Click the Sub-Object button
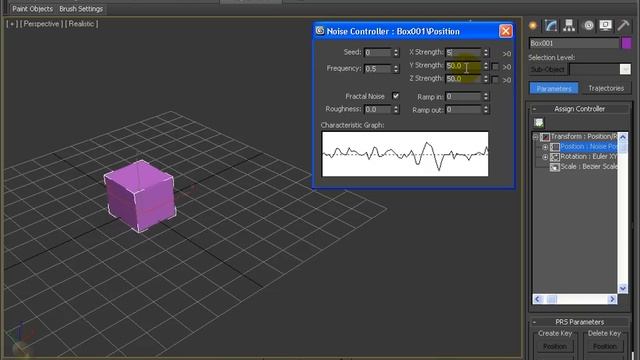 point(548,69)
